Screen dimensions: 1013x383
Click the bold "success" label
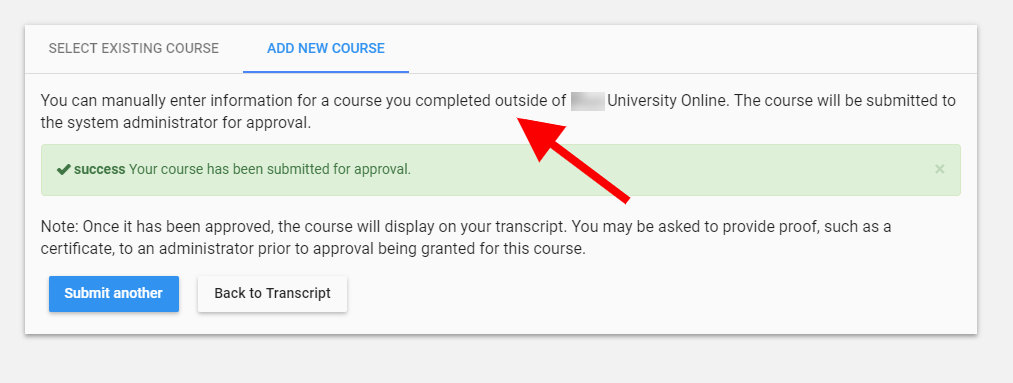coord(99,169)
